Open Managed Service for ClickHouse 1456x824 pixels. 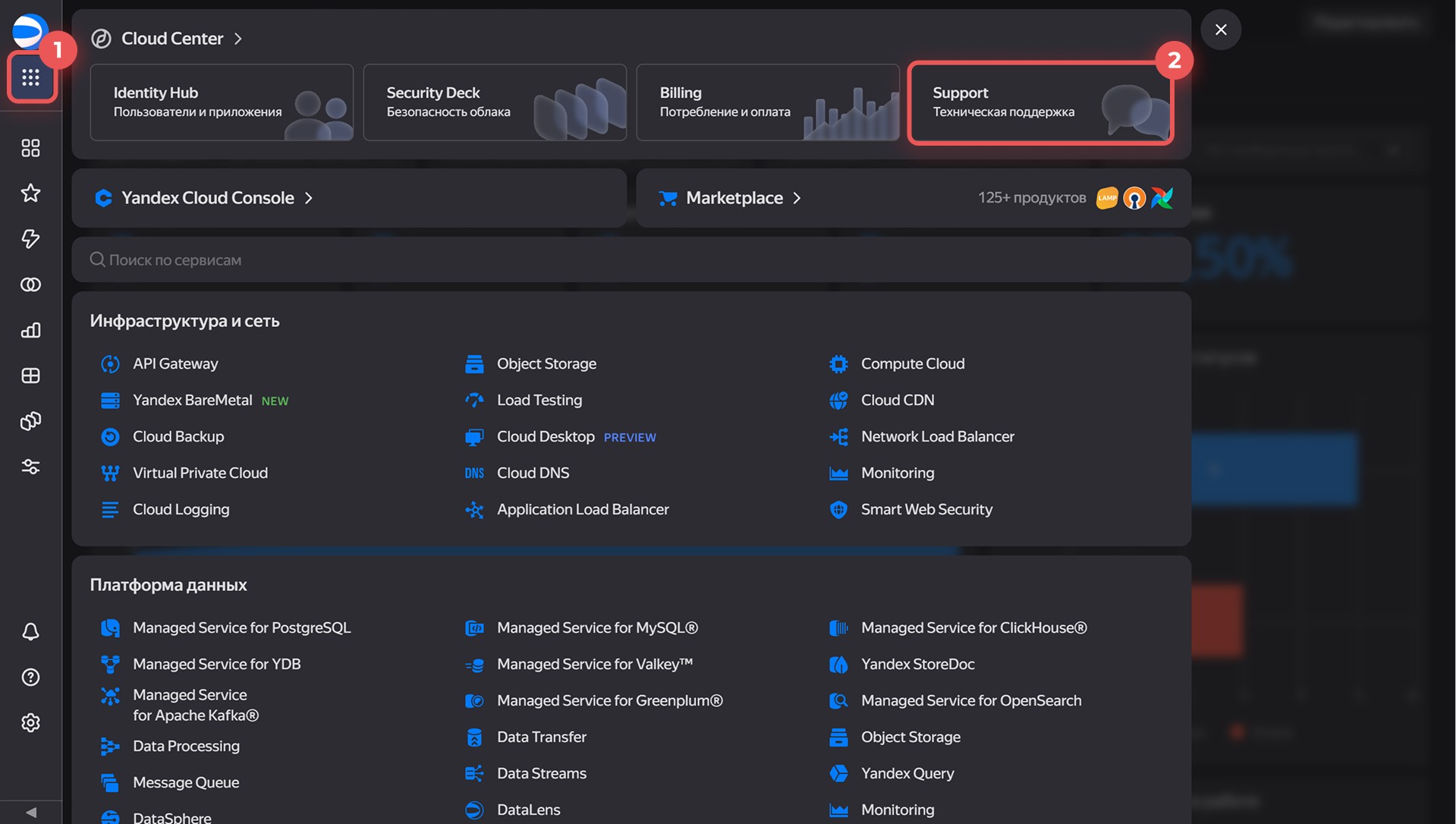click(x=974, y=627)
